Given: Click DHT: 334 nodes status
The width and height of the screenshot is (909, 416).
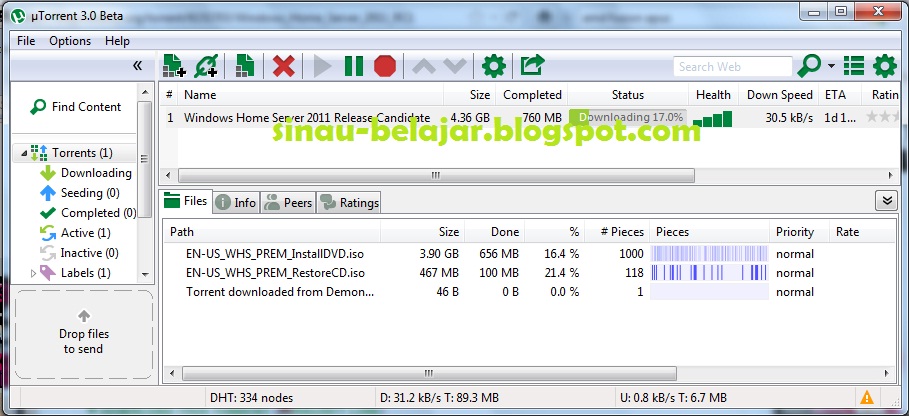Looking at the screenshot, I should (x=252, y=398).
